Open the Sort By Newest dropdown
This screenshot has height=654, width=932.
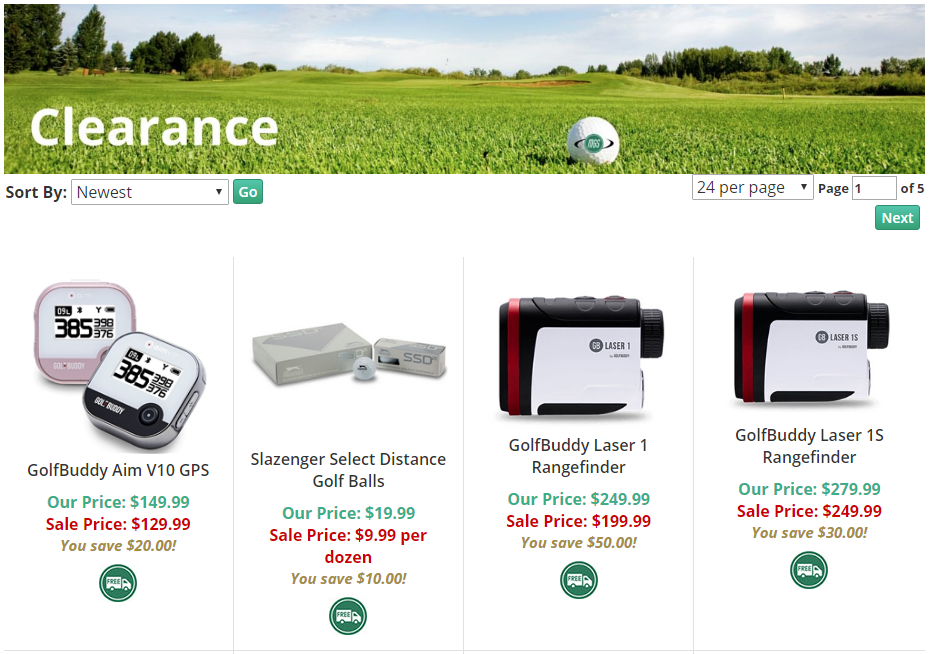[x=150, y=192]
